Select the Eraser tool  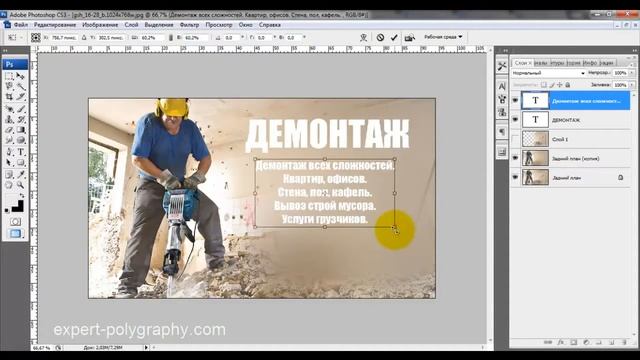click(x=9, y=130)
